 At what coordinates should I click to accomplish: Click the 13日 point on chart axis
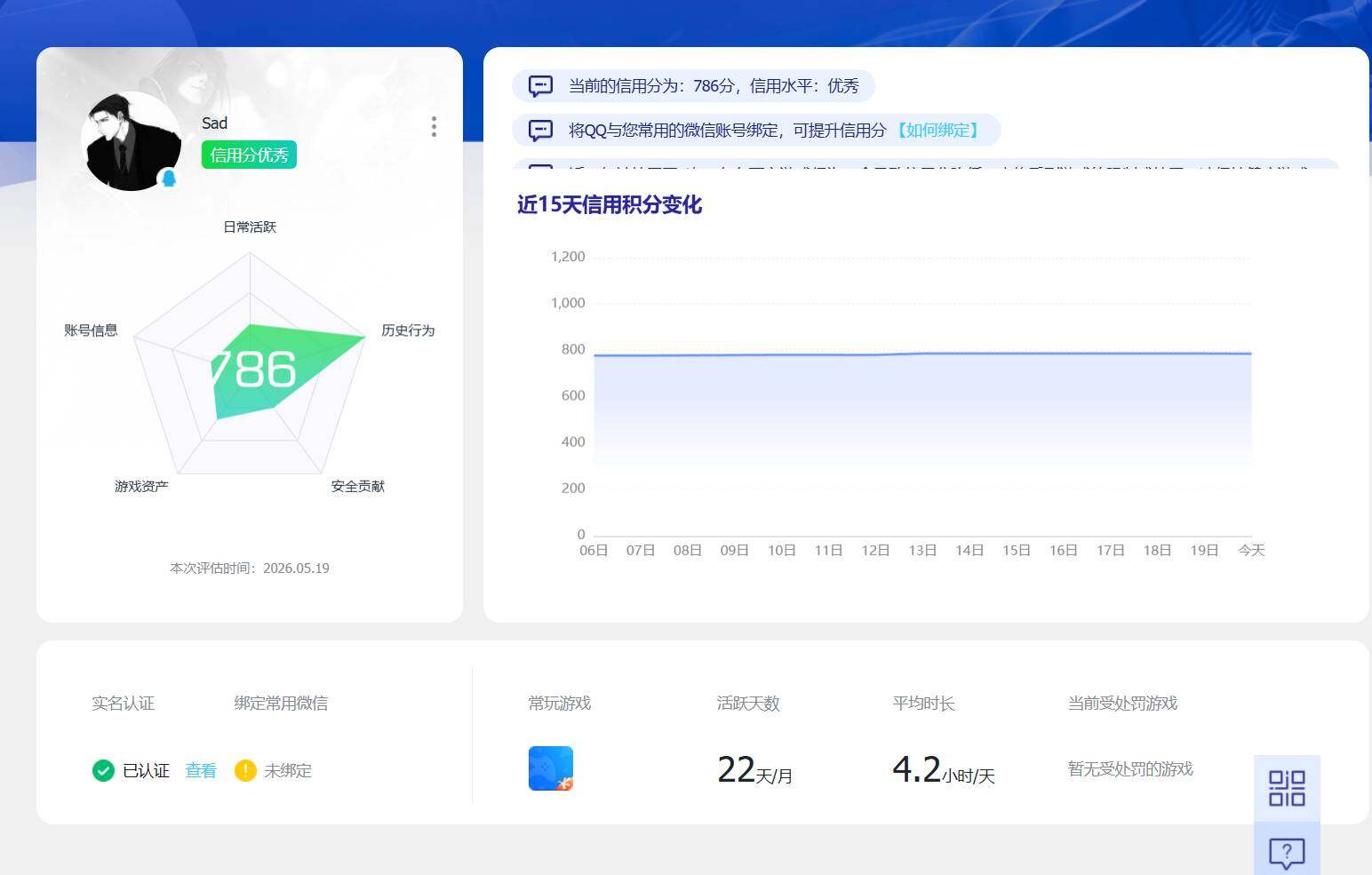(922, 551)
